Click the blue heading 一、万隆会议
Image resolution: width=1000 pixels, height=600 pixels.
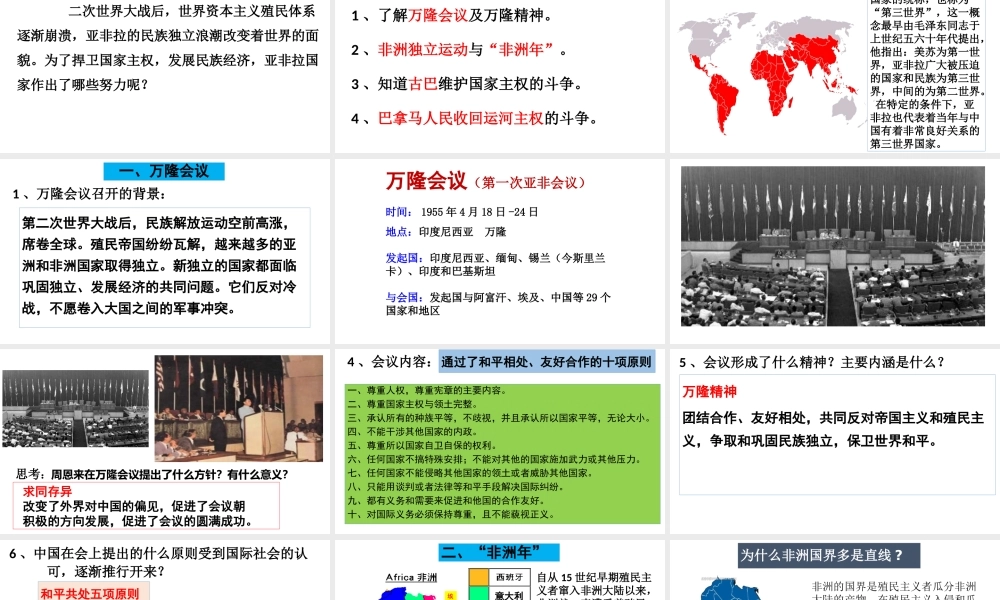[x=164, y=171]
